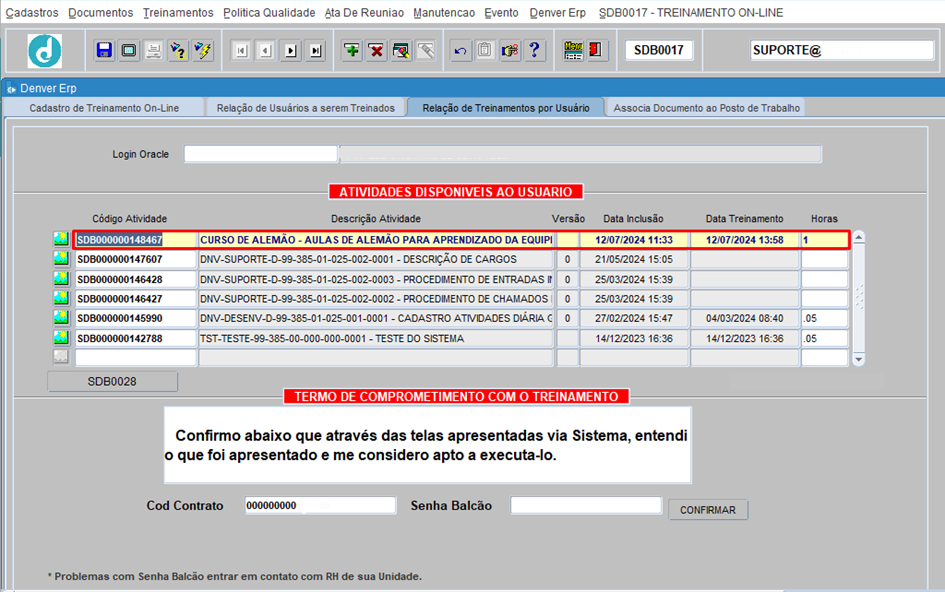945x592 pixels.
Task: Open help with the question mark icon
Action: [535, 51]
